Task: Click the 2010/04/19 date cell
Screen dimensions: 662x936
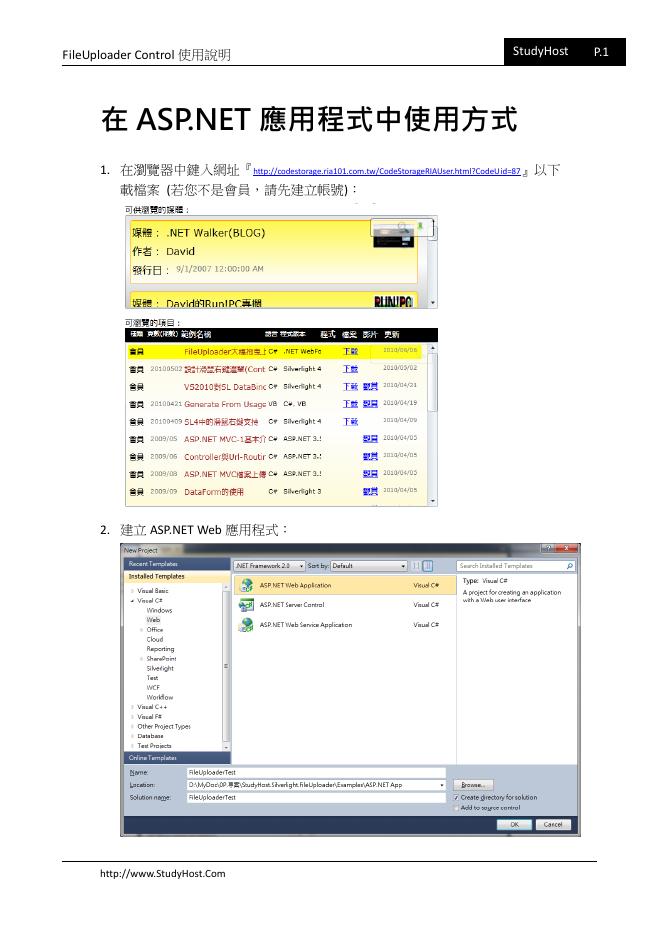Action: point(400,403)
